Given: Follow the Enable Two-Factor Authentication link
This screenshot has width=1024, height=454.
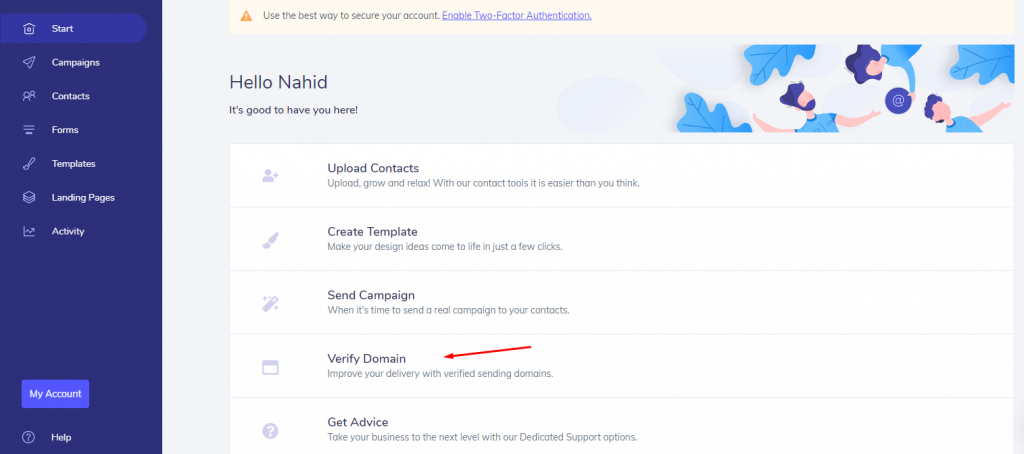Looking at the screenshot, I should (517, 15).
